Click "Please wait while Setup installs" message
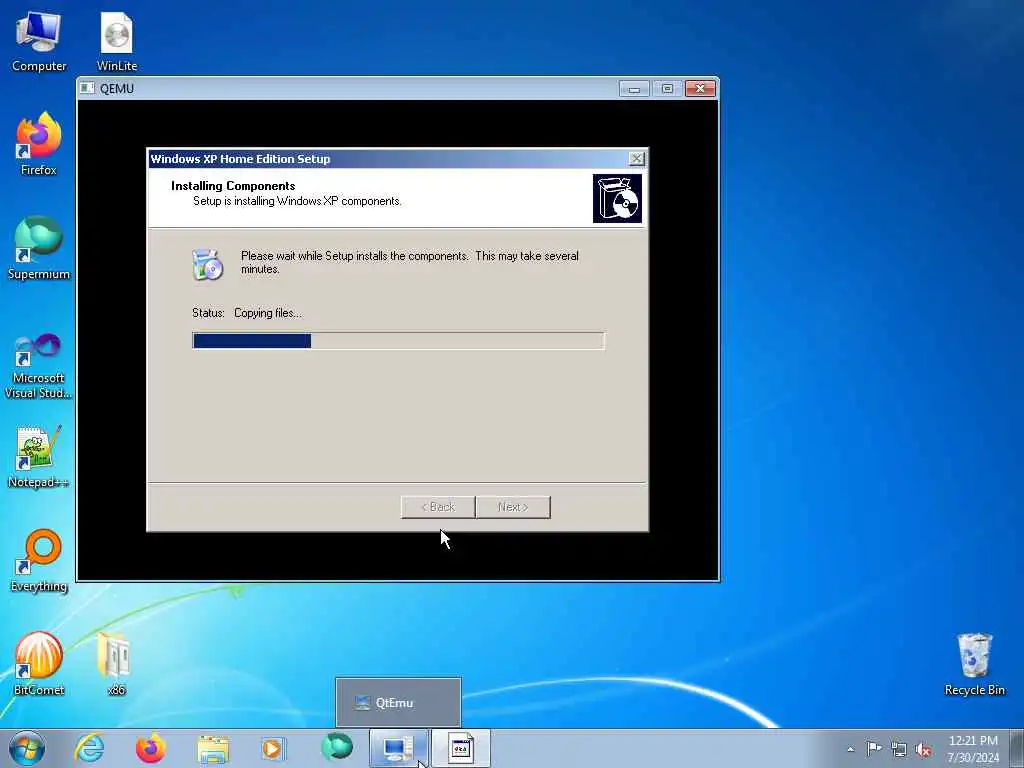 pyautogui.click(x=409, y=262)
